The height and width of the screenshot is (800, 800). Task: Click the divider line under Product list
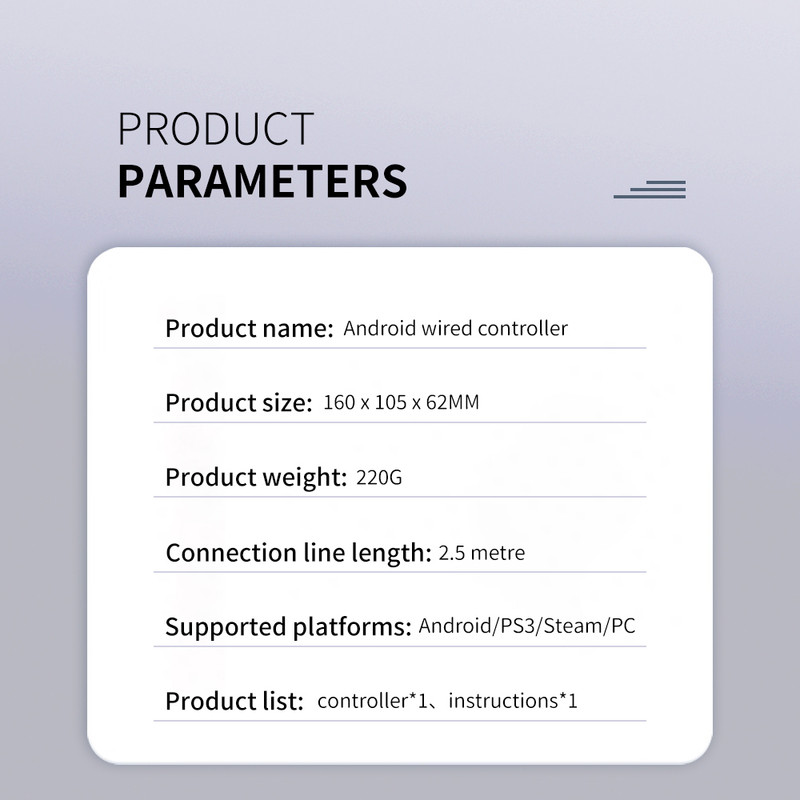coord(400,720)
